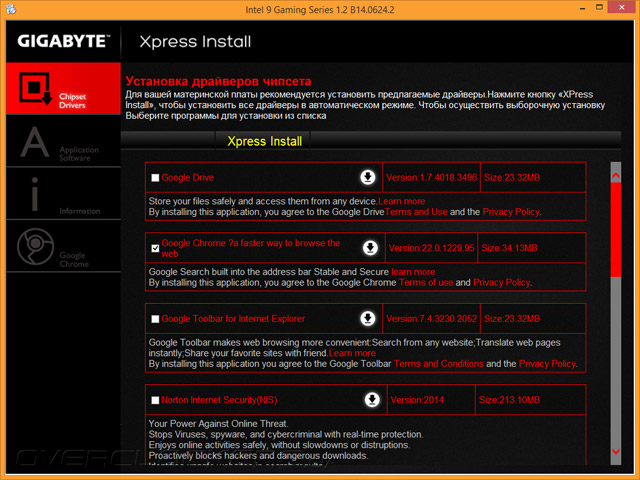The width and height of the screenshot is (640, 480).
Task: Open the Google Chrome sidebar section
Action: coord(63,247)
